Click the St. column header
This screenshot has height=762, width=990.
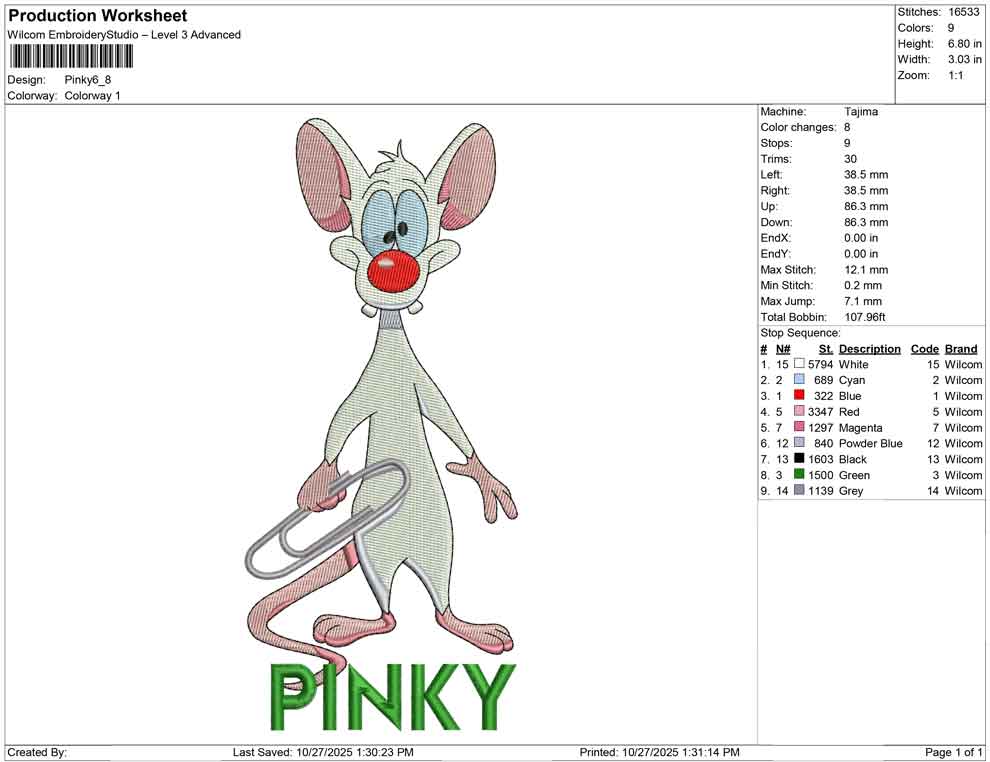(826, 349)
